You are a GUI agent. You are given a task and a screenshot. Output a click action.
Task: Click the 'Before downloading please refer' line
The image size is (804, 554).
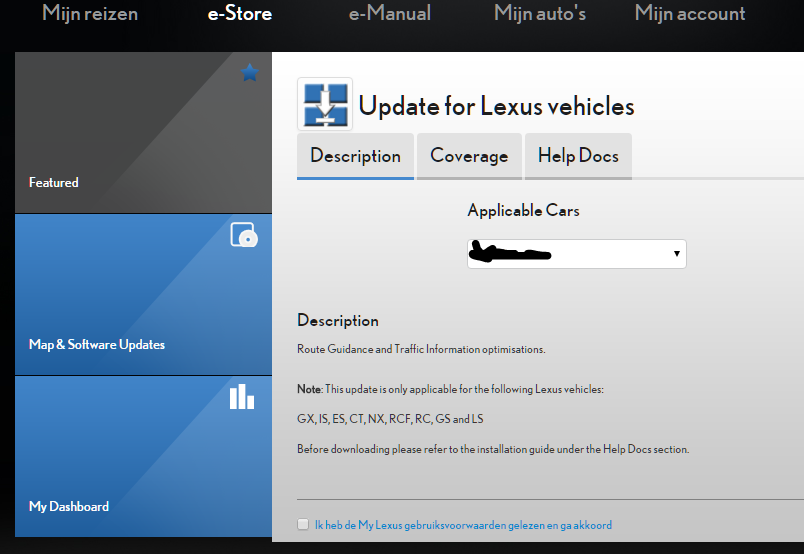pos(493,449)
